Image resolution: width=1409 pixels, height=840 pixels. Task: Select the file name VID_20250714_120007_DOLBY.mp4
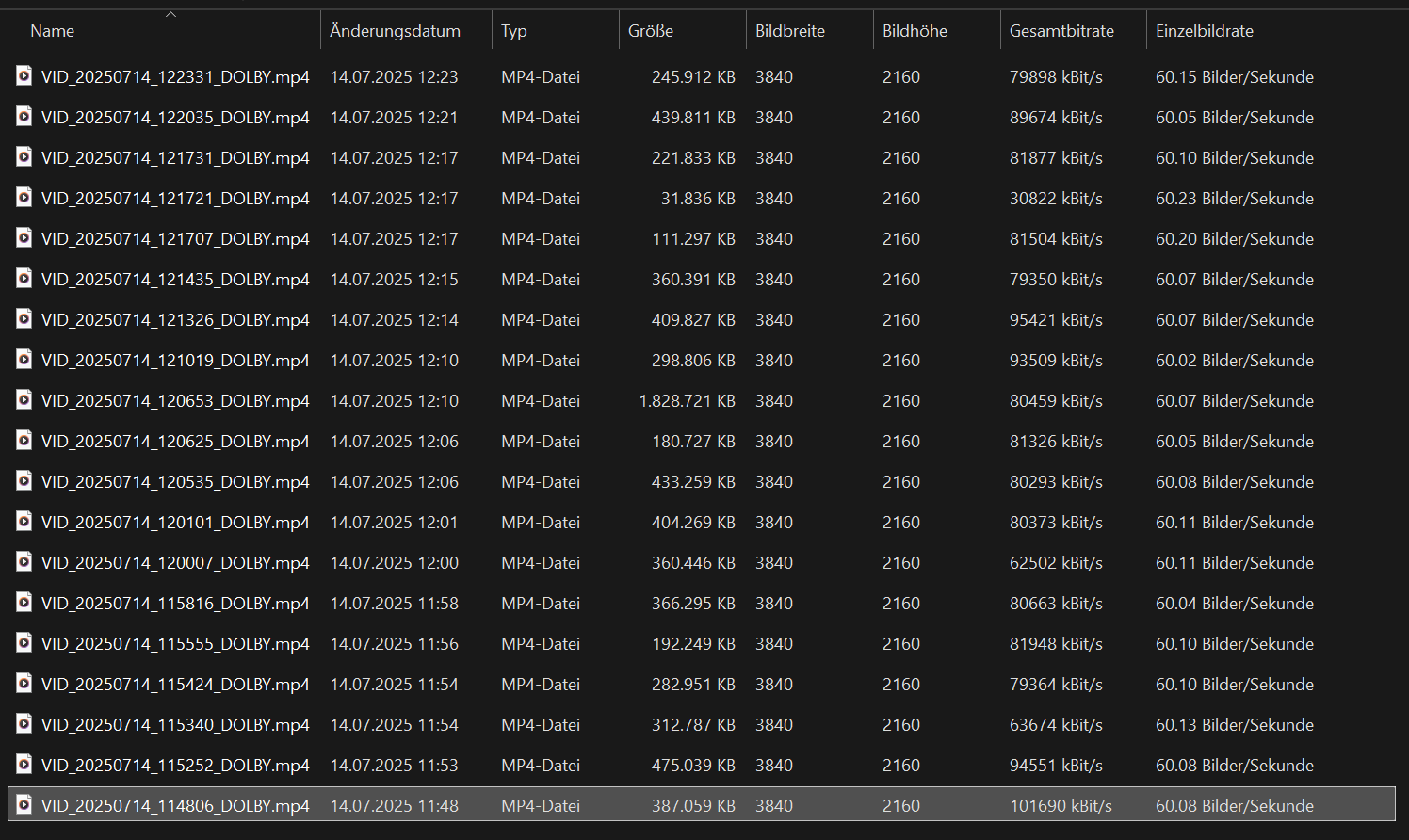point(175,563)
